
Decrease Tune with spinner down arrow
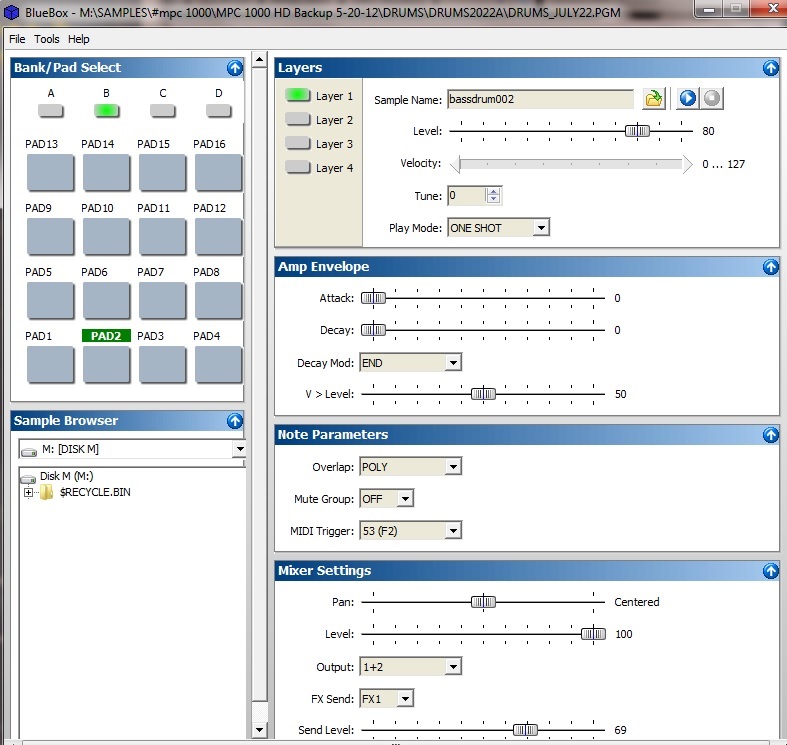tap(493, 199)
